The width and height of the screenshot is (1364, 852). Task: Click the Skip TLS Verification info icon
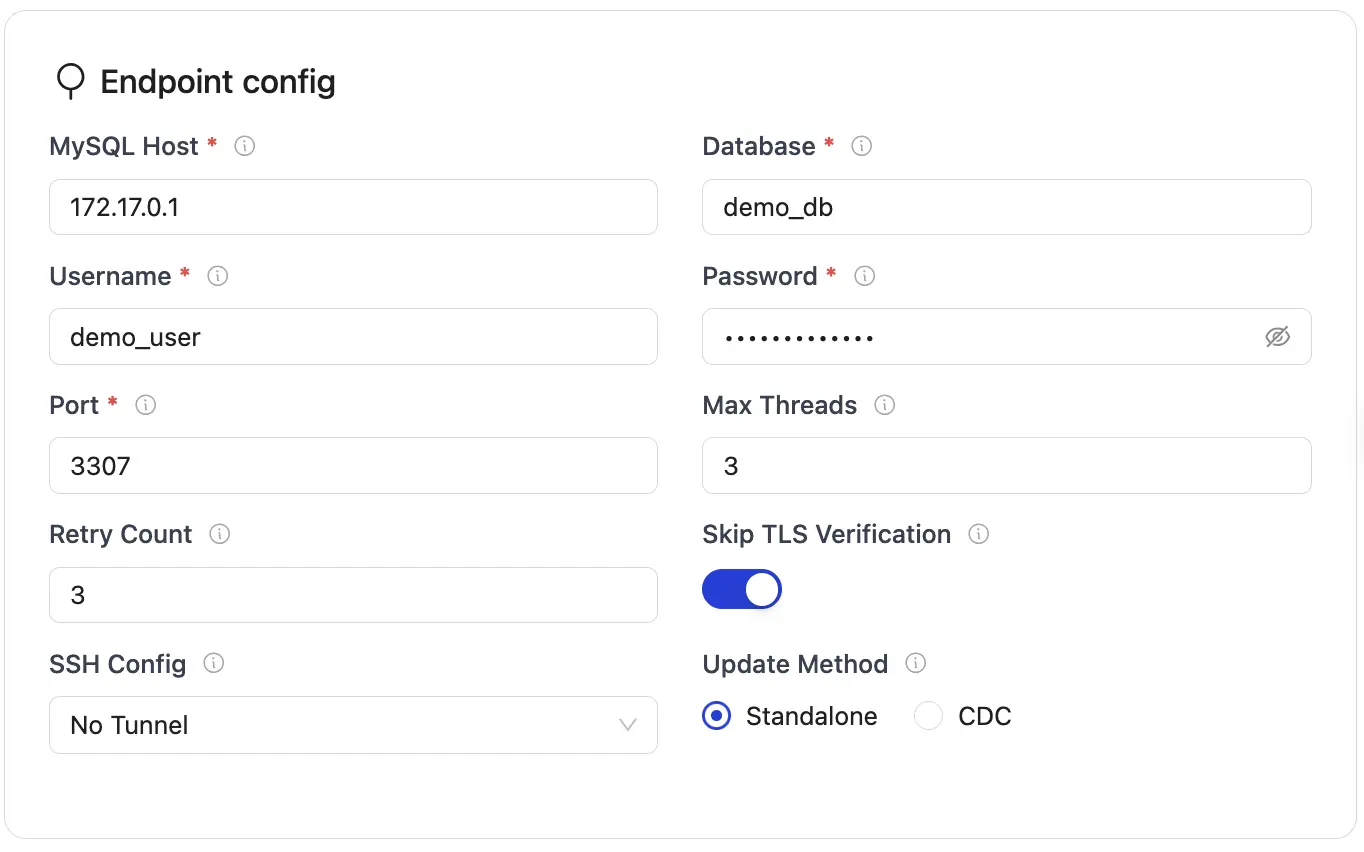point(978,534)
